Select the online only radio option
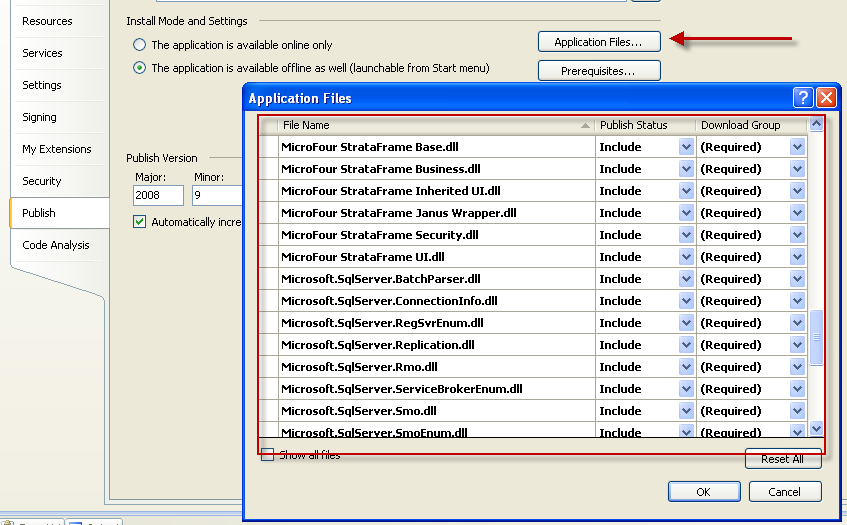Image resolution: width=847 pixels, height=525 pixels. coord(139,45)
